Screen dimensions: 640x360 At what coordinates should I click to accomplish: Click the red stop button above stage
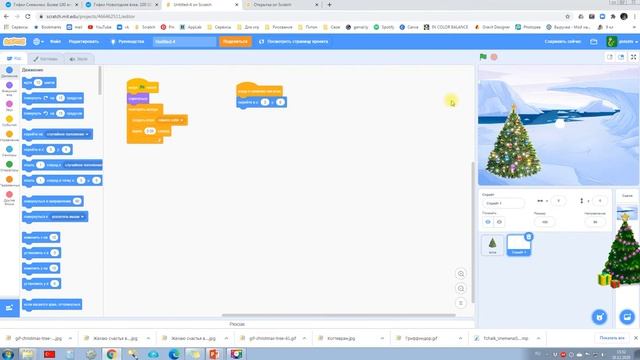pos(494,57)
